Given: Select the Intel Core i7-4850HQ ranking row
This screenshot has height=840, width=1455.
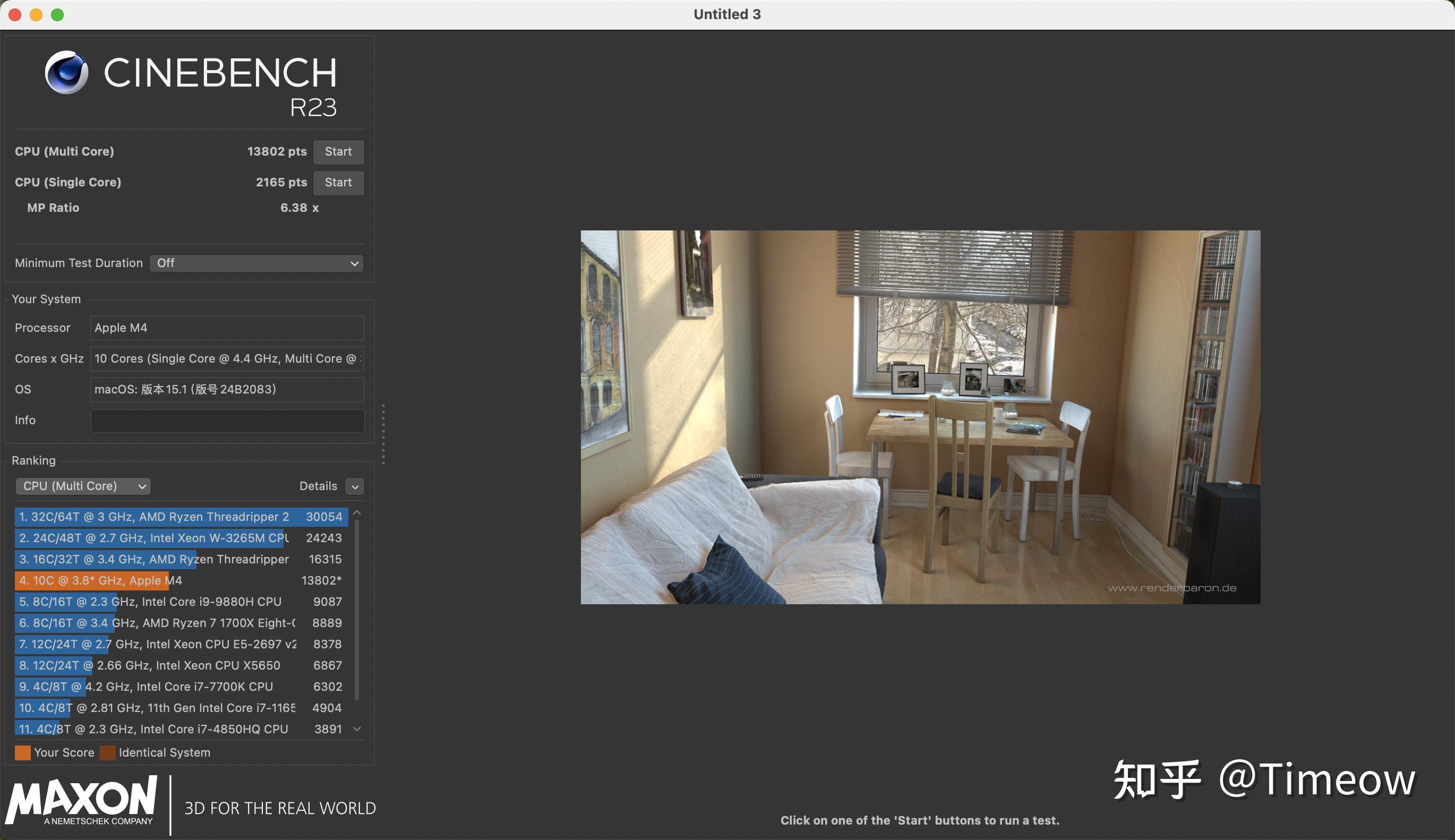Looking at the screenshot, I should click(182, 728).
